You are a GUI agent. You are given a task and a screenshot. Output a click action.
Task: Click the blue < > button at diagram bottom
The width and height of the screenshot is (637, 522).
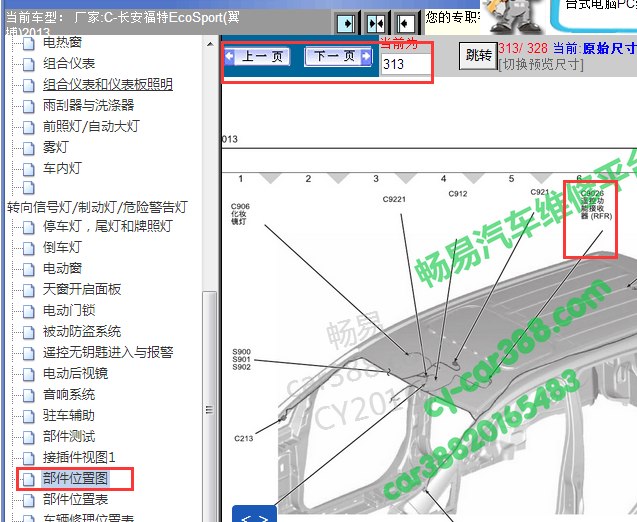pyautogui.click(x=254, y=514)
